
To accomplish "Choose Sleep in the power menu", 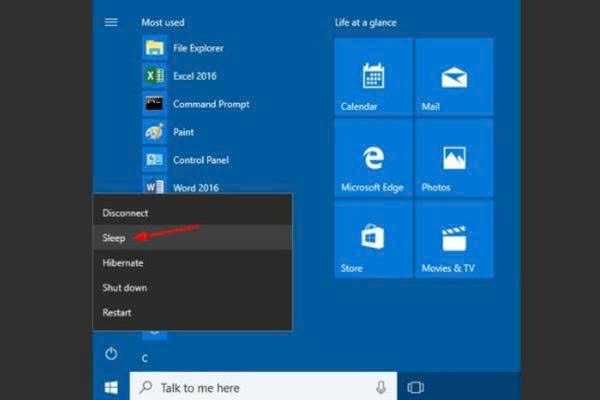I will [x=193, y=238].
